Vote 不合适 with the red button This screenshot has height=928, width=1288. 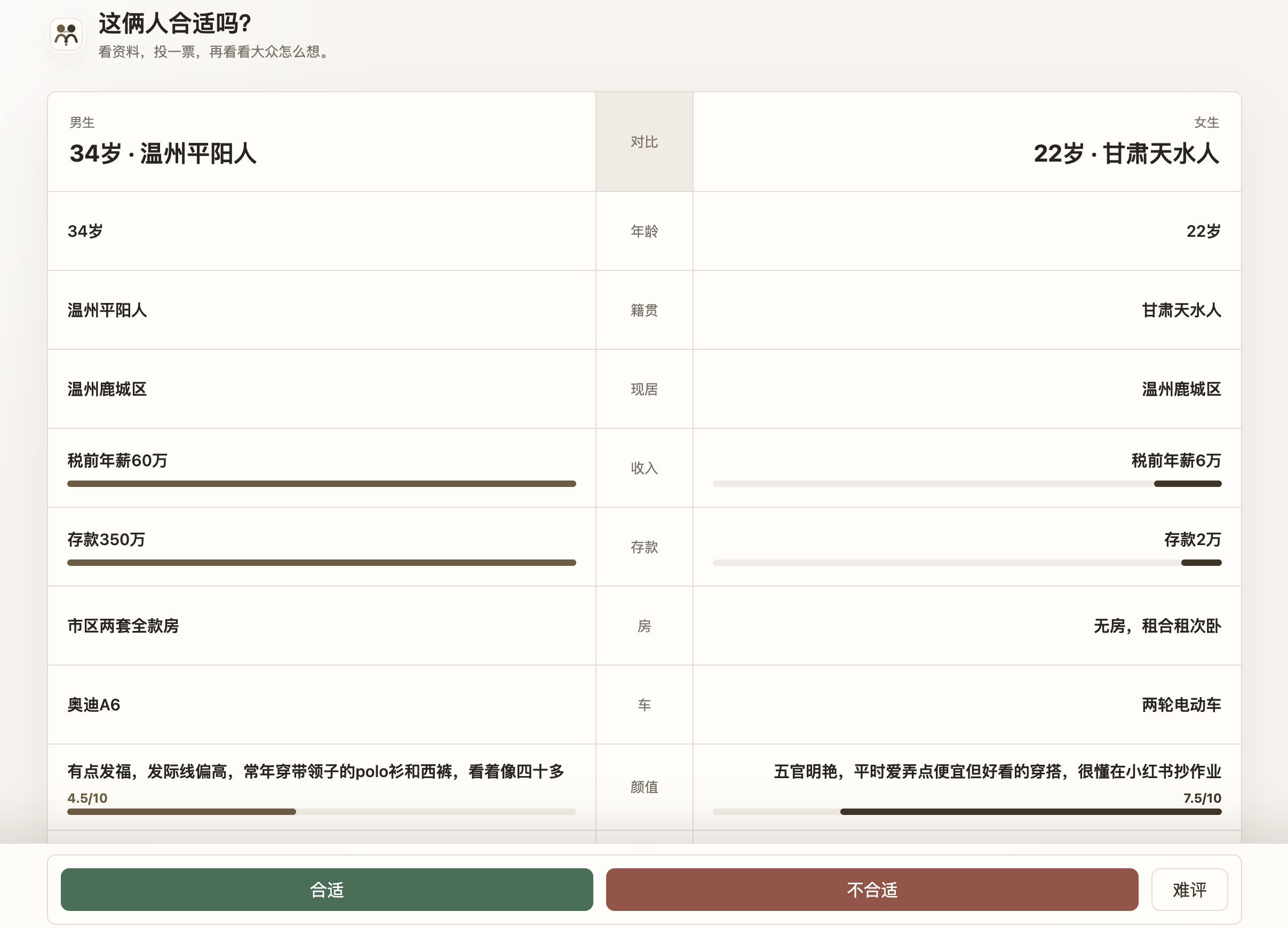click(872, 890)
